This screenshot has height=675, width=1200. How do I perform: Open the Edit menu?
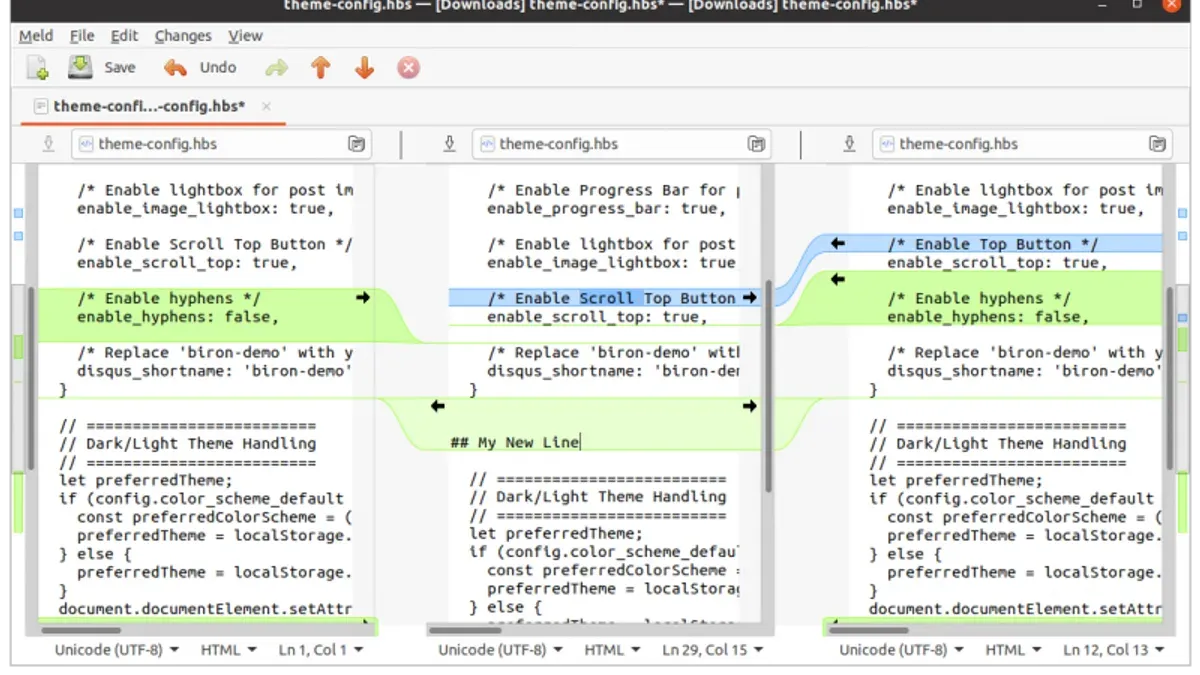(124, 36)
